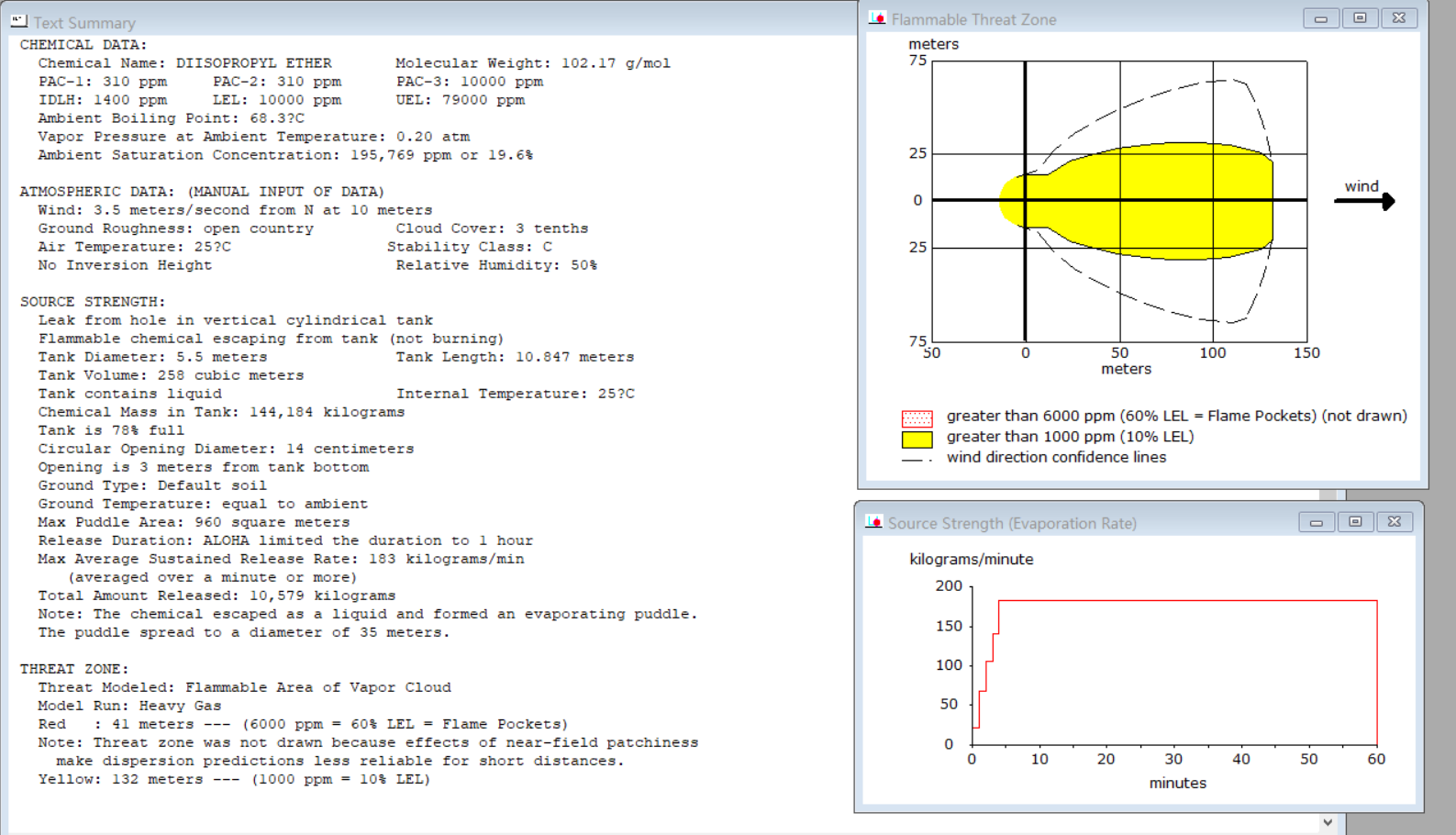The height and width of the screenshot is (835, 1456).
Task: Maximize the Flammable Threat Zone window
Action: pyautogui.click(x=1360, y=18)
